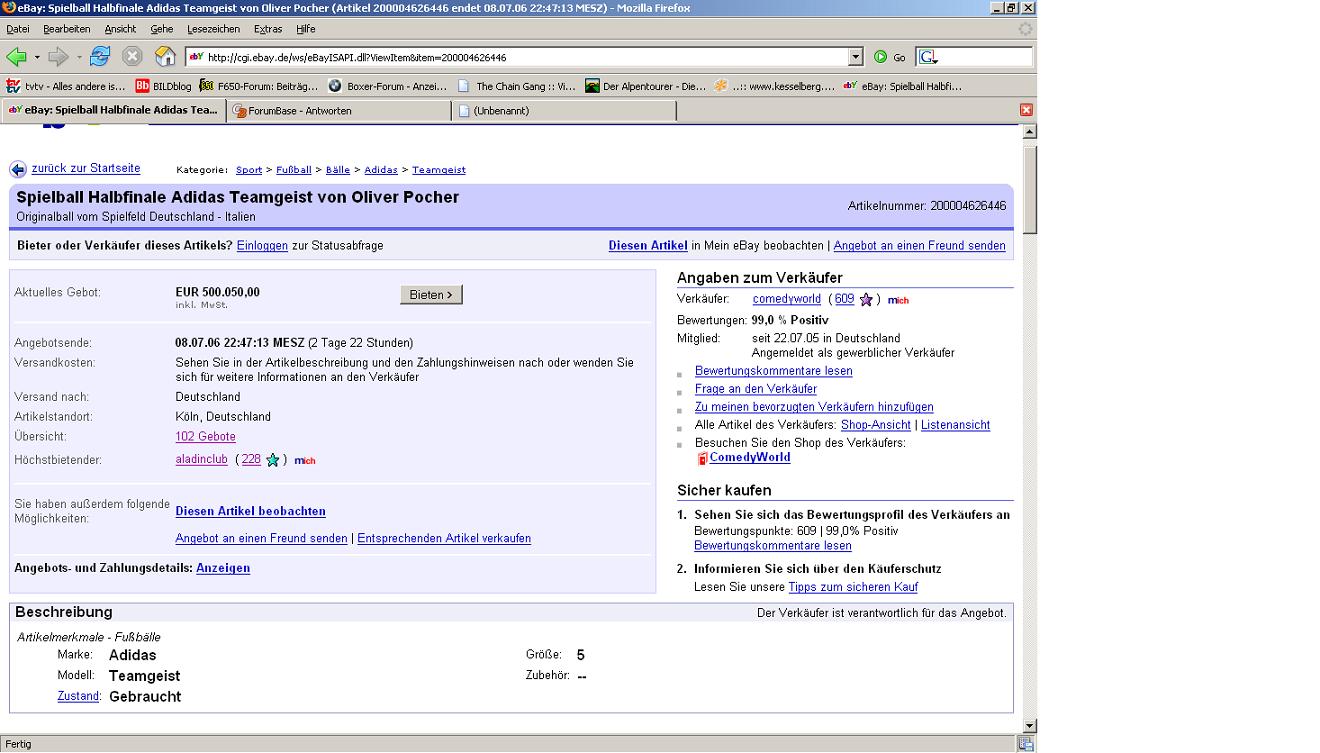Click the Bieten button
1320x753 pixels.
click(431, 295)
